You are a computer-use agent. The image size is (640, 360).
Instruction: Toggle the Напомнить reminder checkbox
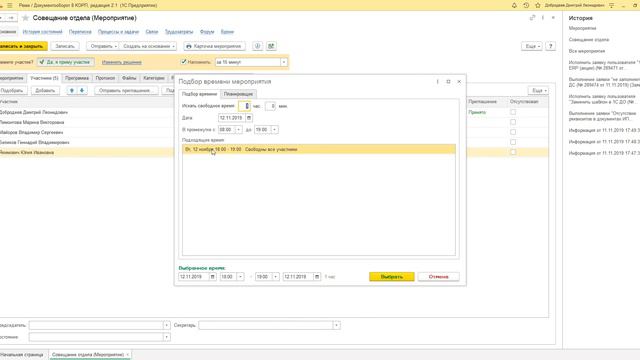click(184, 62)
